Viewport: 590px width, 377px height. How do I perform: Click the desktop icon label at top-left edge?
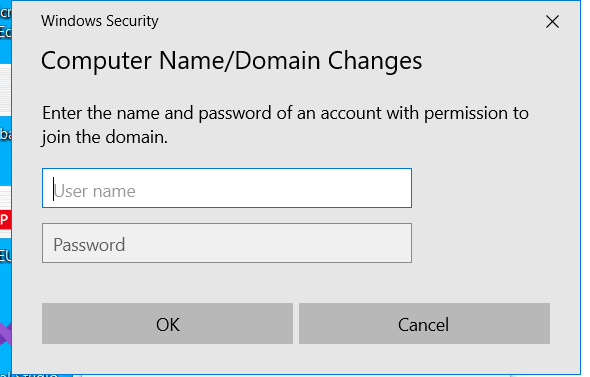[x=5, y=23]
